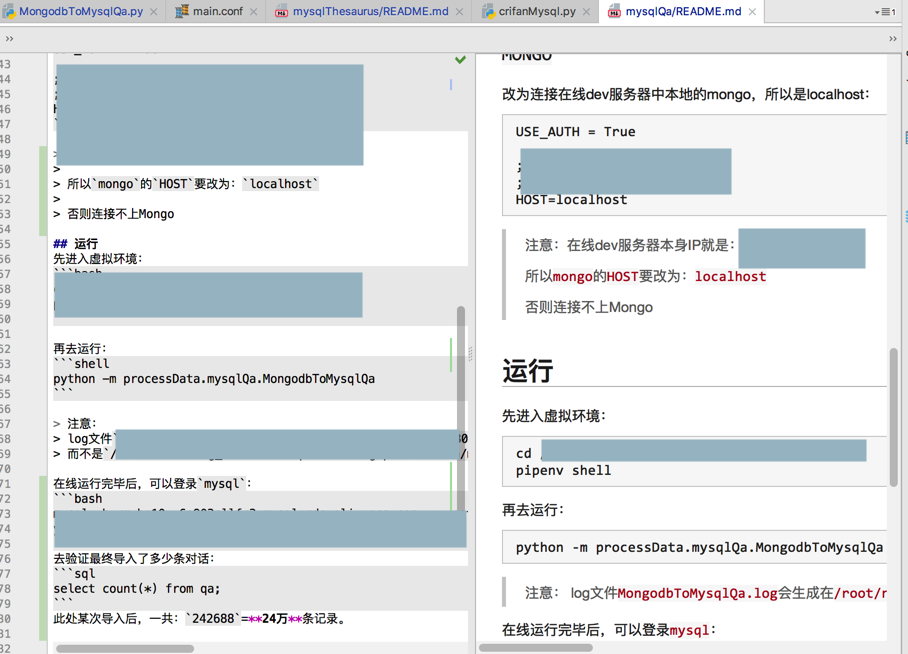Click the '否则连接不上Mongo' line in editor
Image resolution: width=908 pixels, height=654 pixels.
point(114,214)
